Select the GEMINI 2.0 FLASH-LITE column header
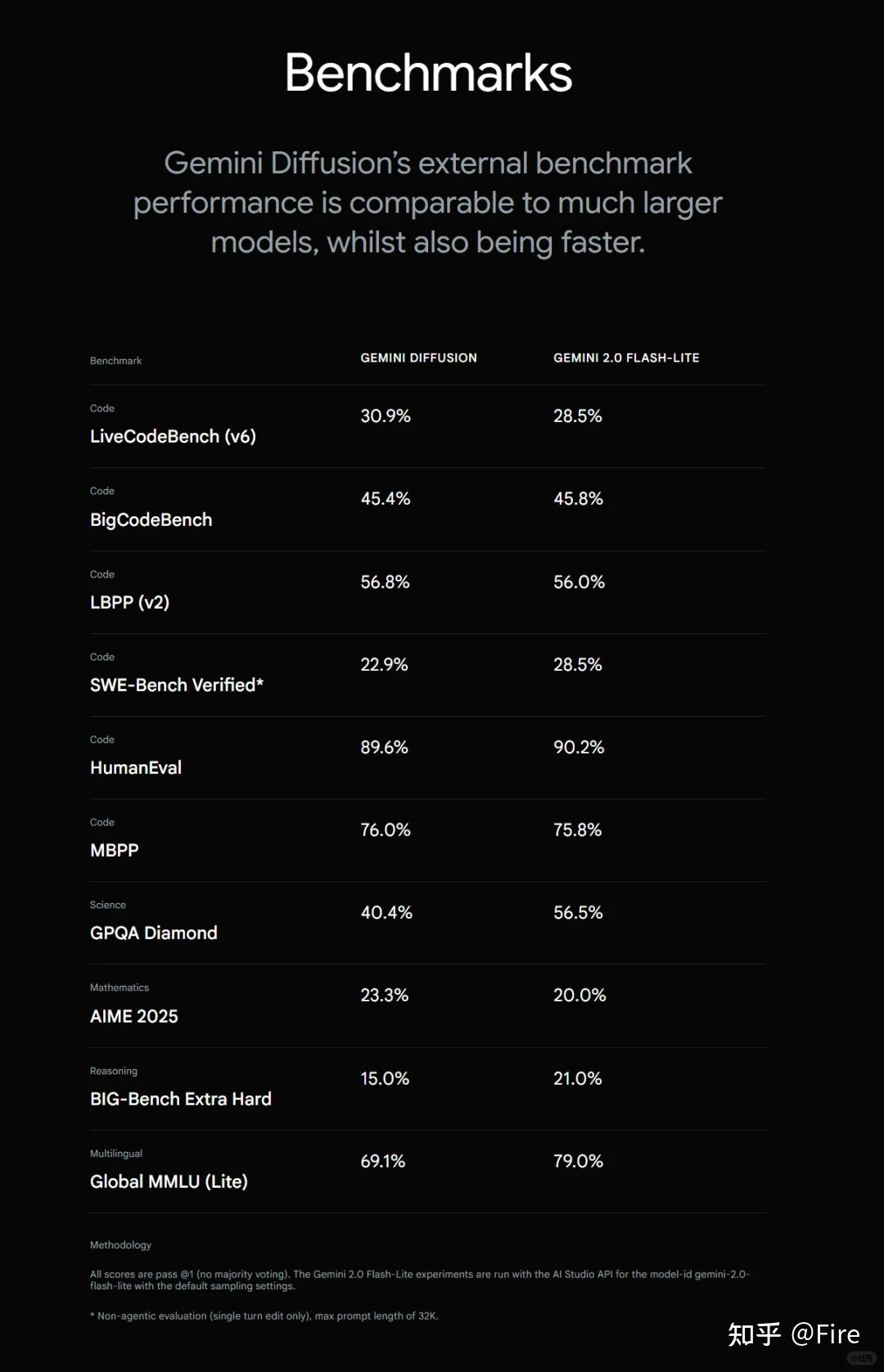 [x=626, y=358]
